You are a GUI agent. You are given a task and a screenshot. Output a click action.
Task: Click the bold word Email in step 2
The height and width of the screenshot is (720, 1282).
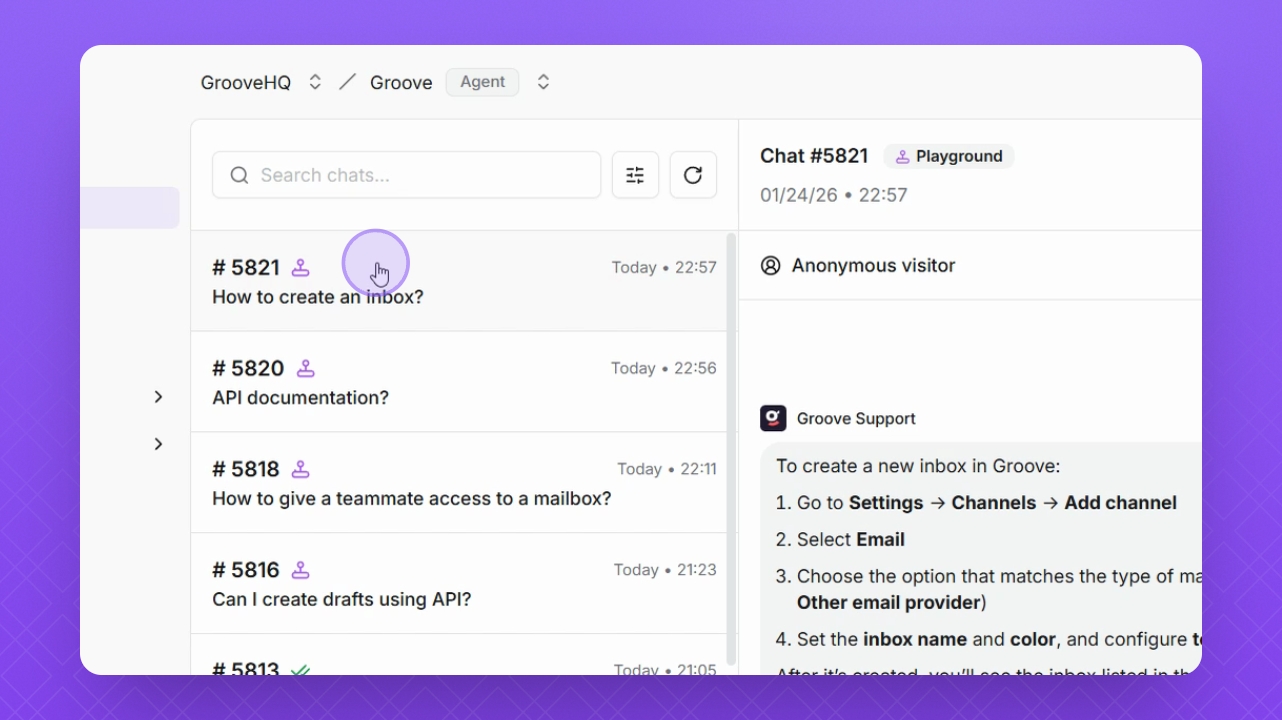coord(880,540)
